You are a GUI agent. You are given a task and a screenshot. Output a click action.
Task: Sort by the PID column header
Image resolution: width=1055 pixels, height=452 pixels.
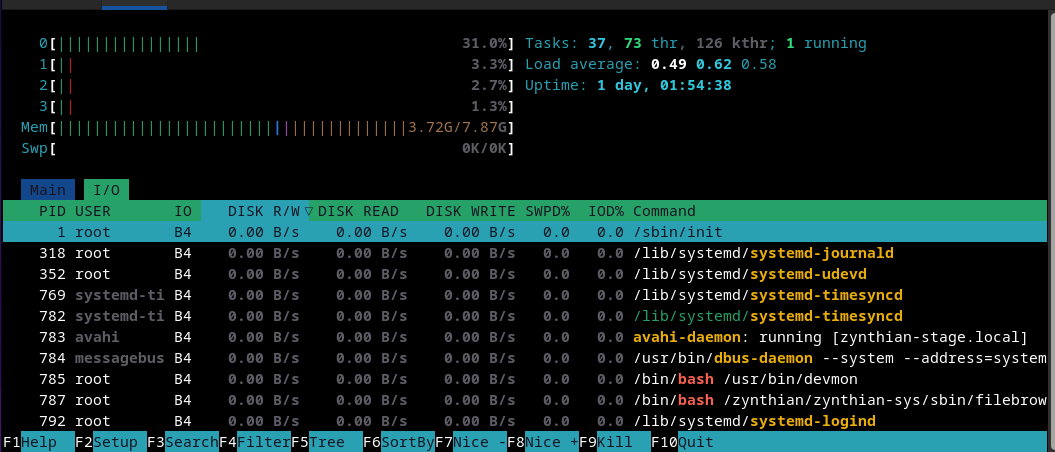[51, 211]
